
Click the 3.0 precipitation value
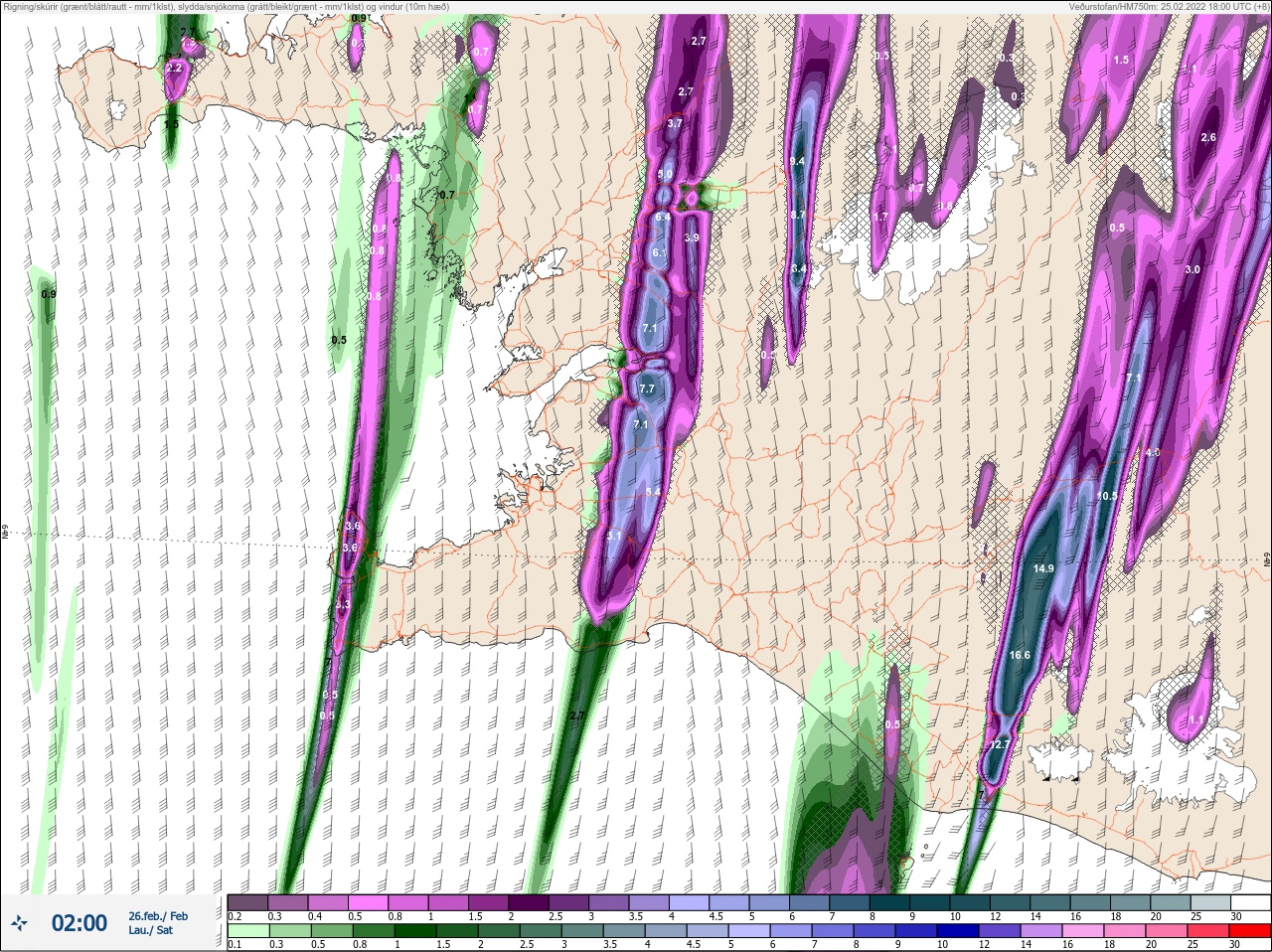1192,269
